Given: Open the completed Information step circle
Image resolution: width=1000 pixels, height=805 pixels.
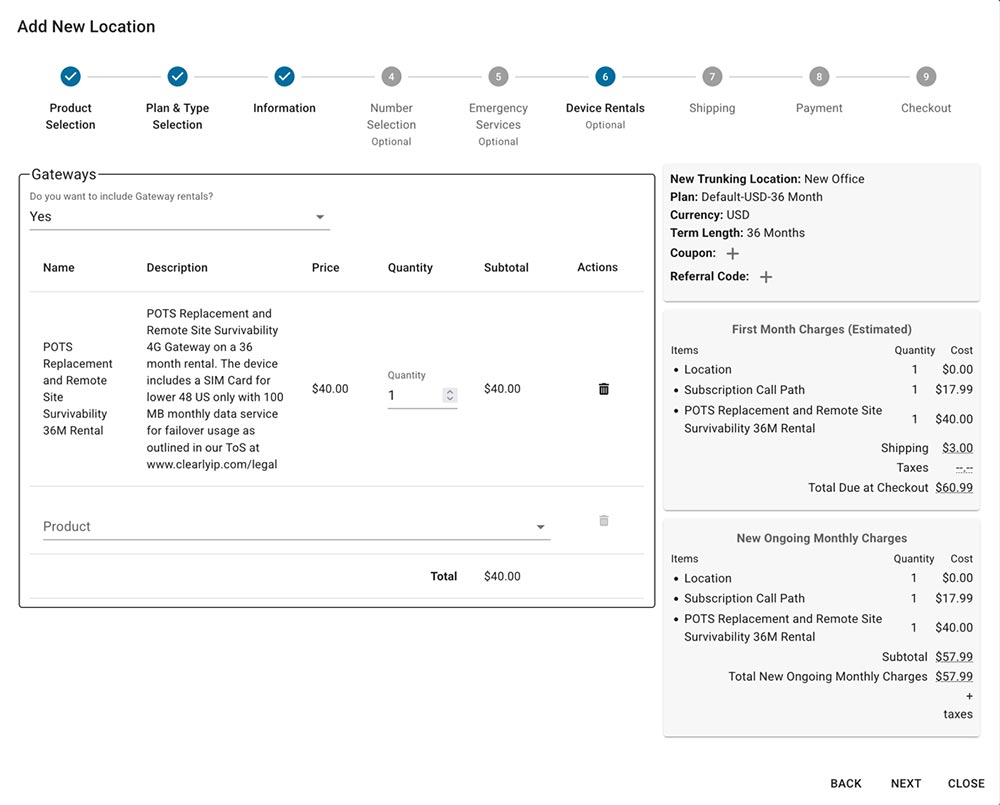Looking at the screenshot, I should pyautogui.click(x=284, y=77).
